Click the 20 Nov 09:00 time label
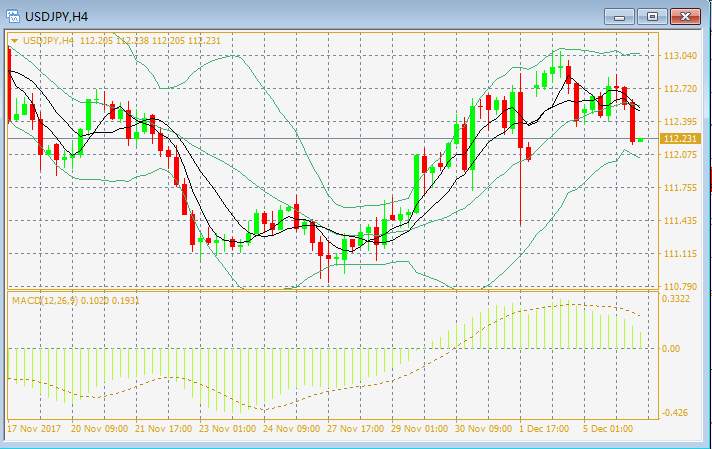Screen dimensions: 712x449 coord(99,429)
